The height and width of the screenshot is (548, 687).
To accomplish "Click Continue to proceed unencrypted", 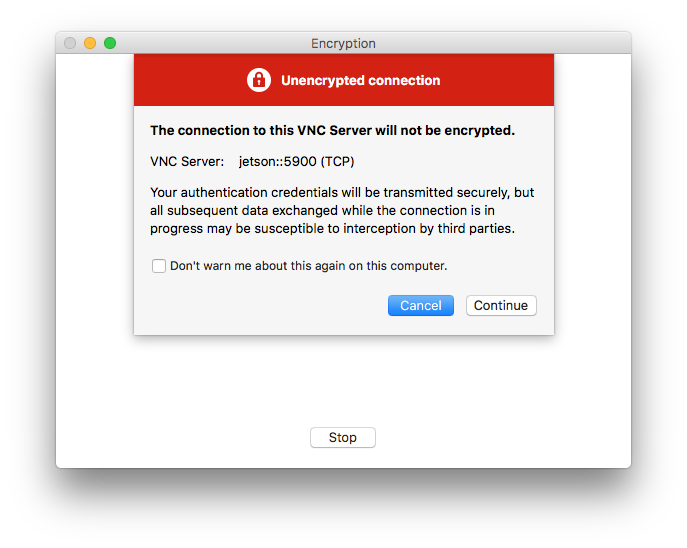I will coord(501,305).
